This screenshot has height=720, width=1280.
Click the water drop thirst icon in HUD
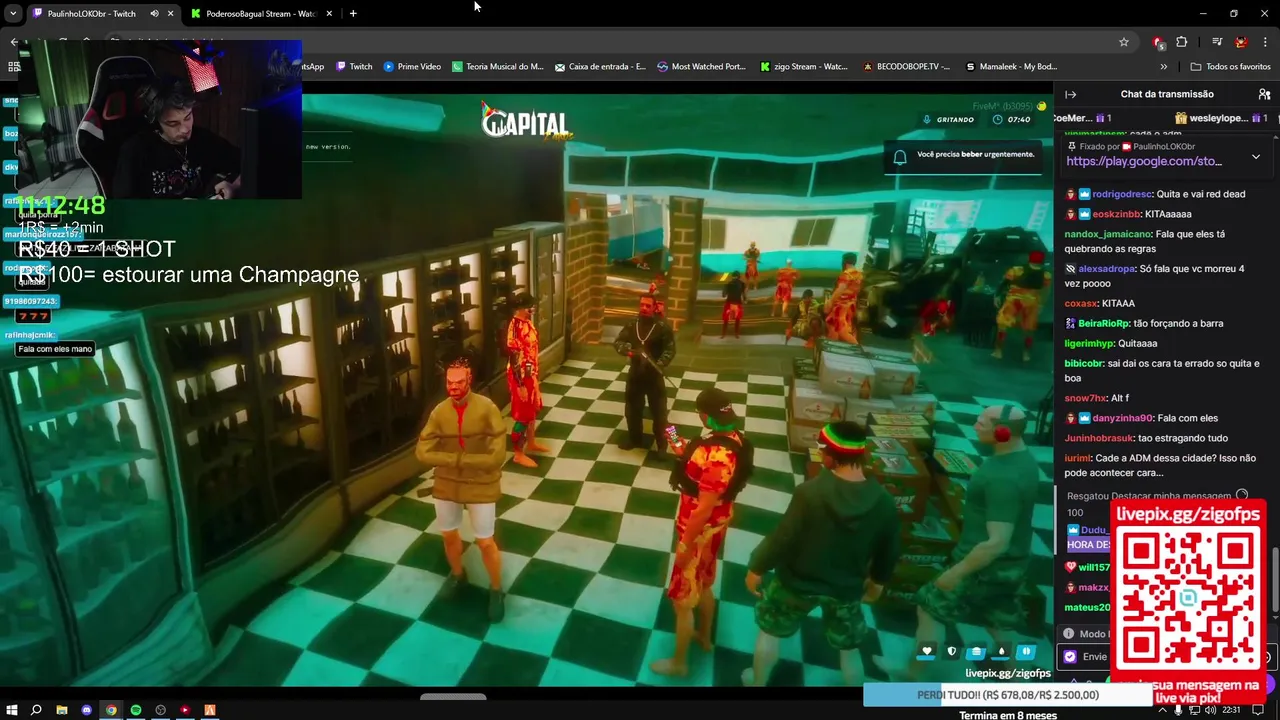1001,651
